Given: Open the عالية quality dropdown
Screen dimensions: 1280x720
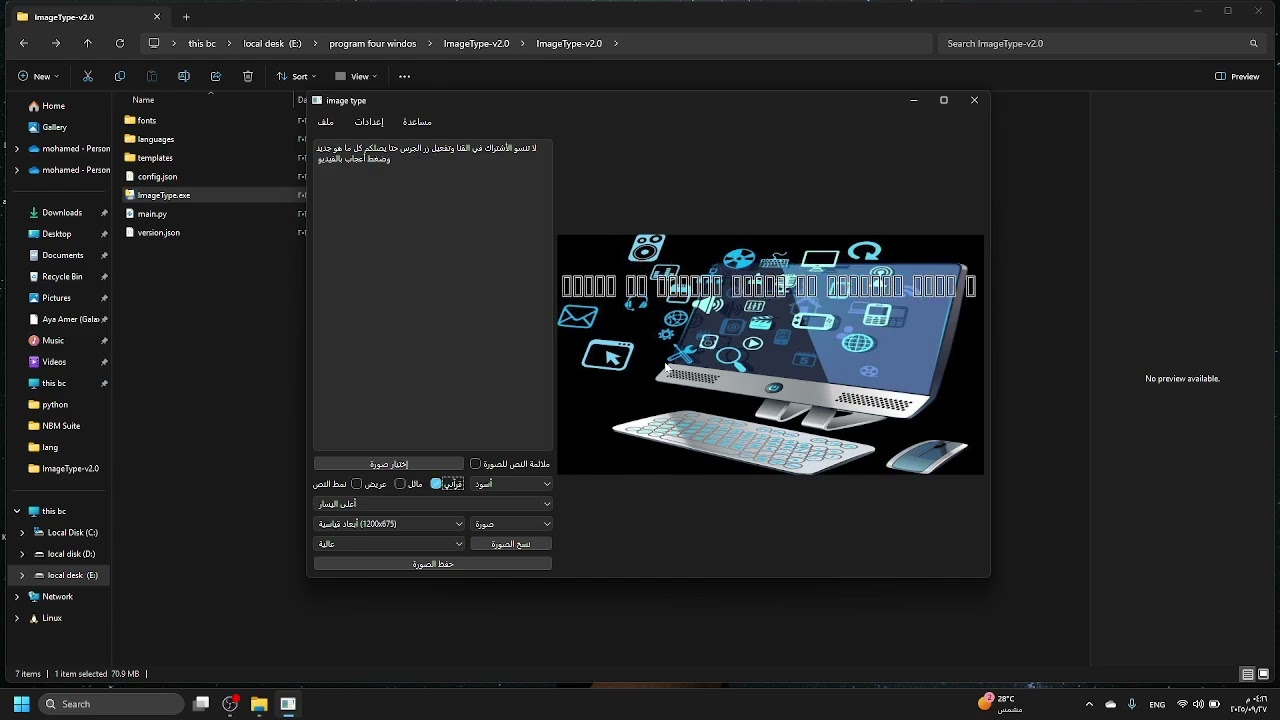Looking at the screenshot, I should [x=389, y=544].
